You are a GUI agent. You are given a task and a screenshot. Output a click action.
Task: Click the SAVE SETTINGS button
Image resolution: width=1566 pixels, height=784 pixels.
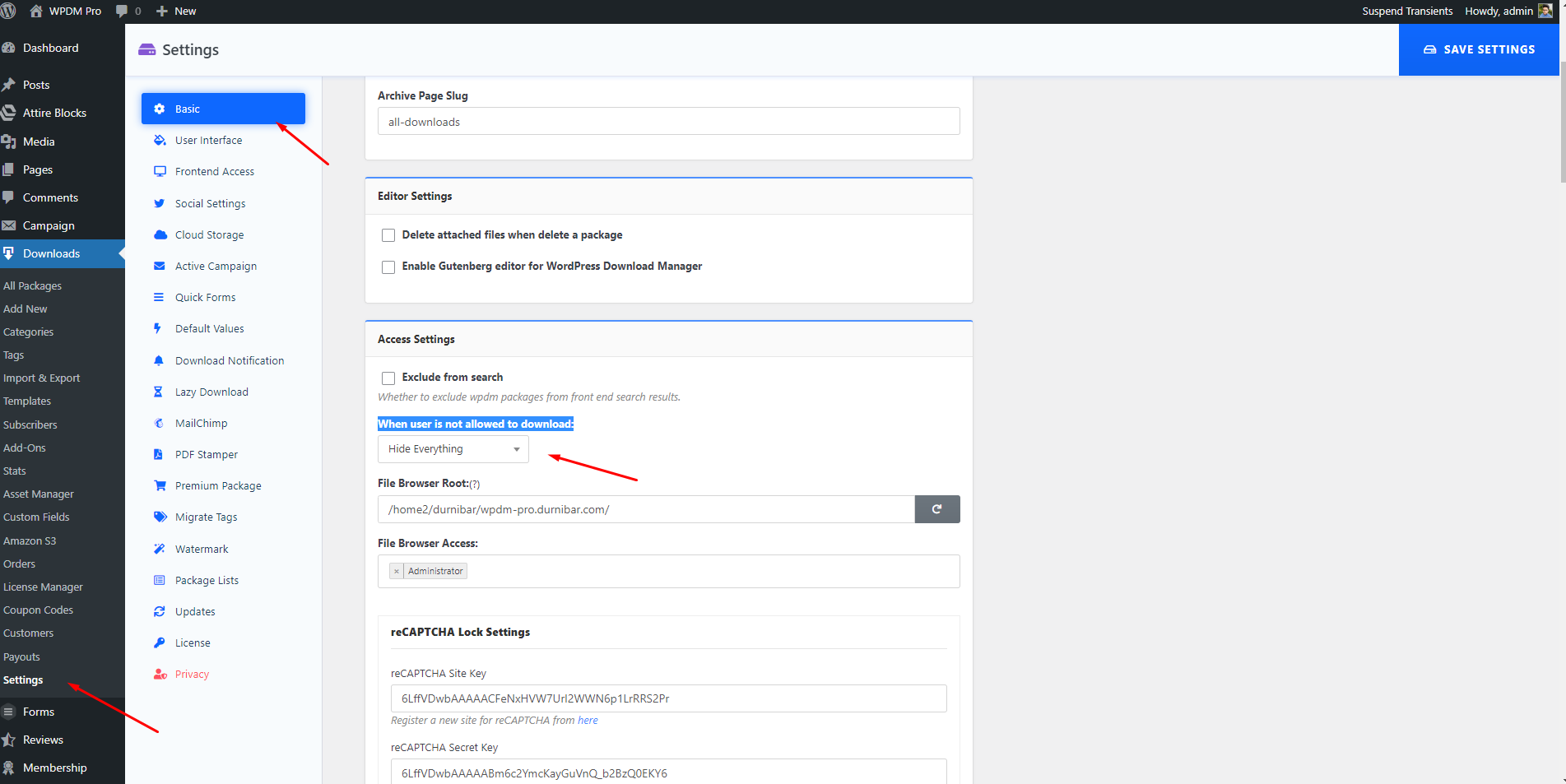click(x=1479, y=49)
